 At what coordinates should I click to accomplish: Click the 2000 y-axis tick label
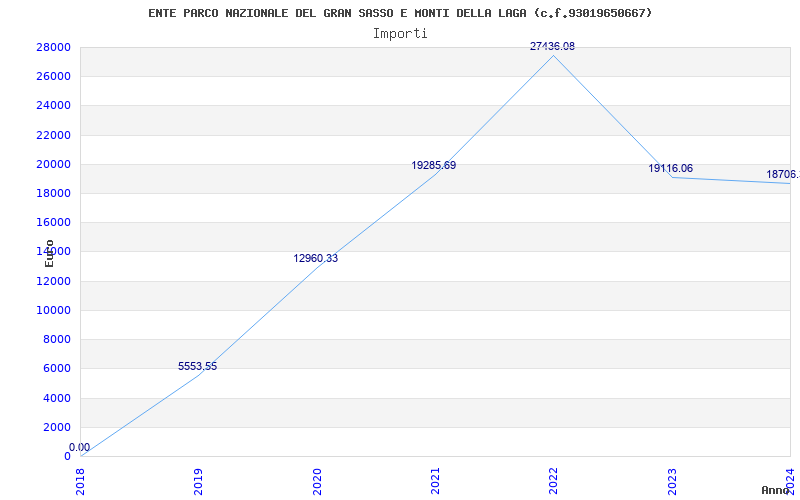[57, 427]
